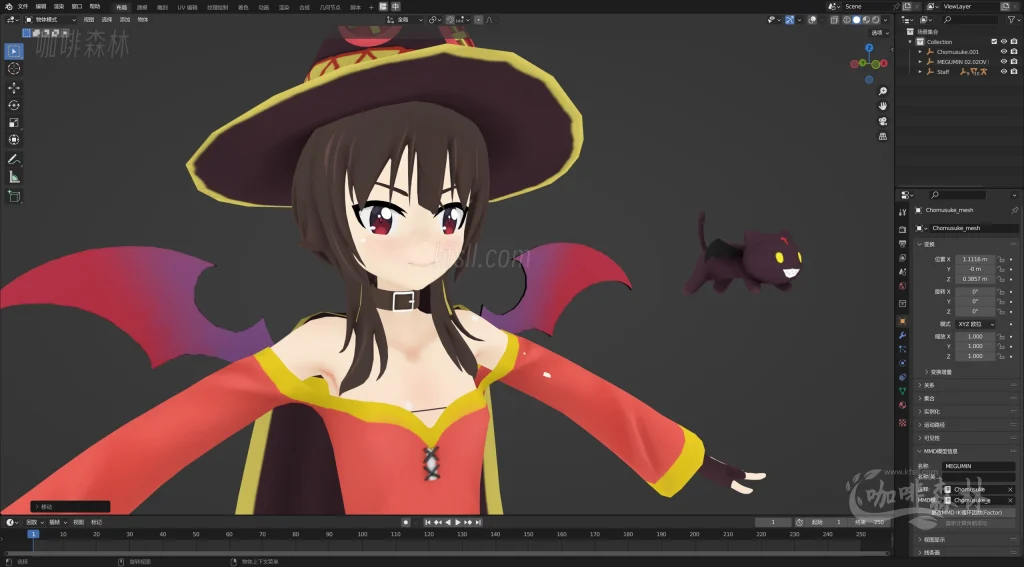Hide Chomusuke.001 in viewport
Screen dimensions: 1024x567
(x=1004, y=52)
